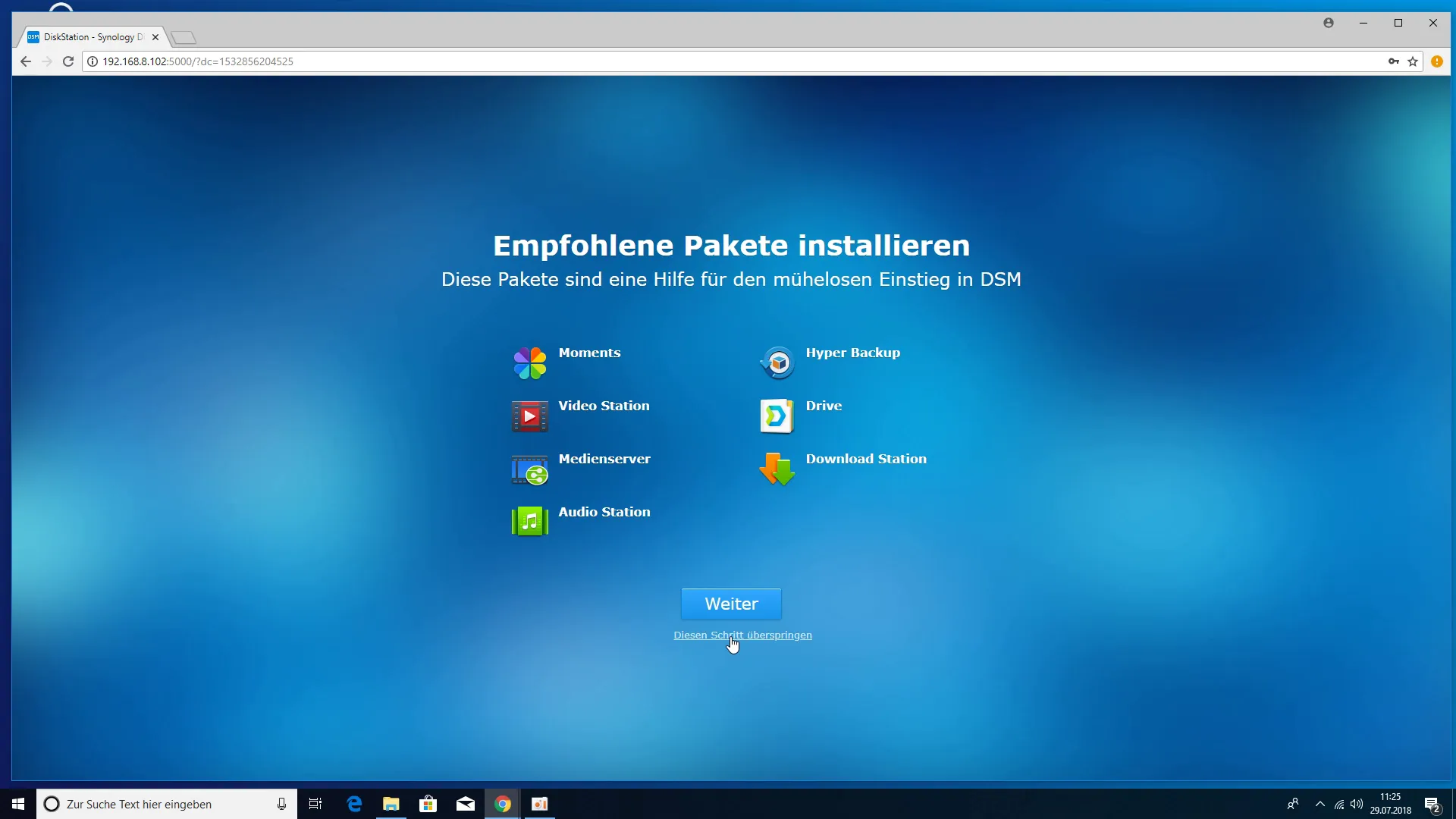Switch to the DiskStation - Synology tab
This screenshot has width=1456, height=819.
(93, 36)
